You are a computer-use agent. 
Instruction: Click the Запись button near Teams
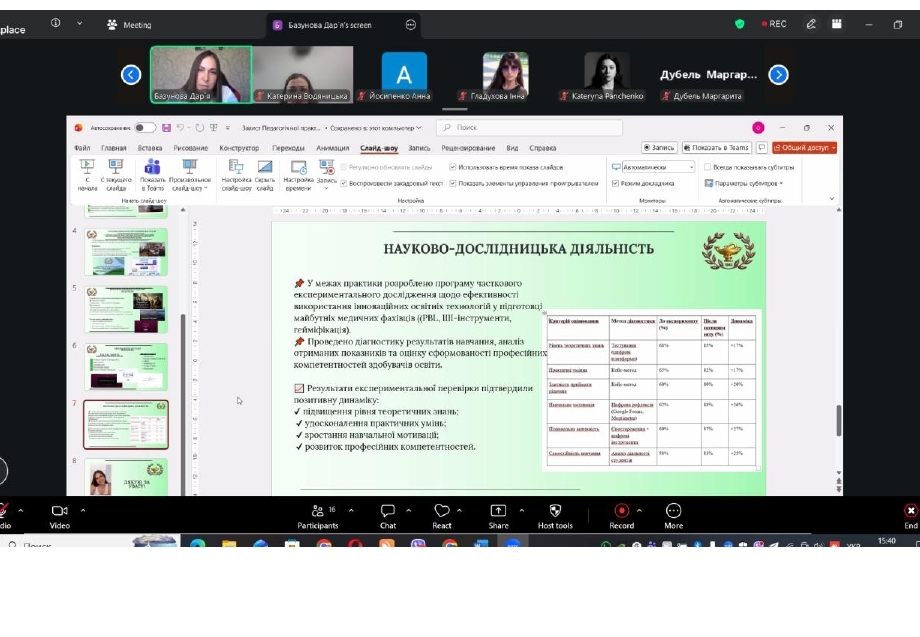click(659, 148)
